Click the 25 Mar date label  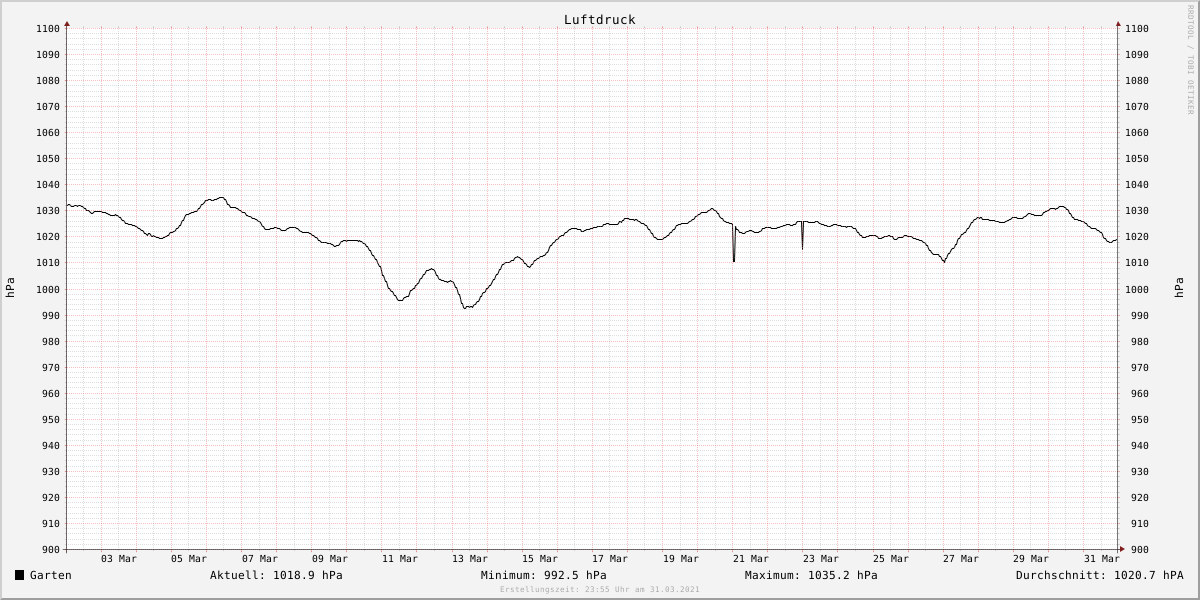point(891,559)
